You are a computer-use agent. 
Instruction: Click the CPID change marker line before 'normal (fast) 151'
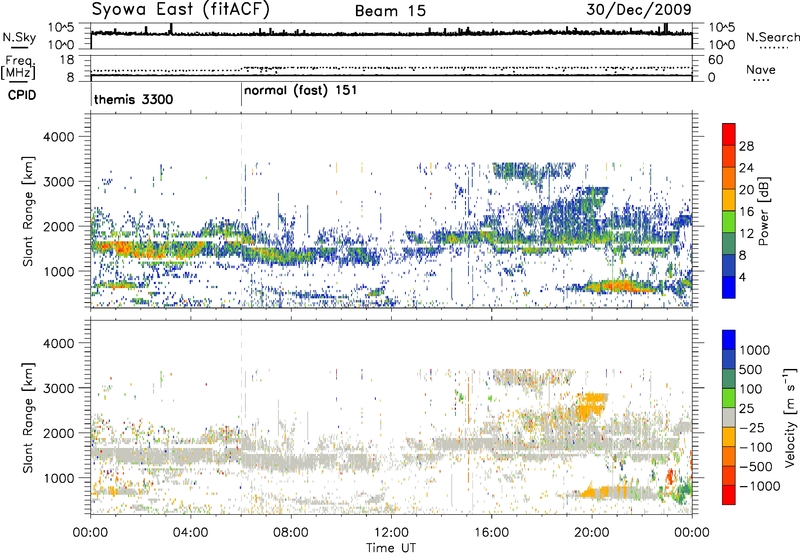coord(241,95)
